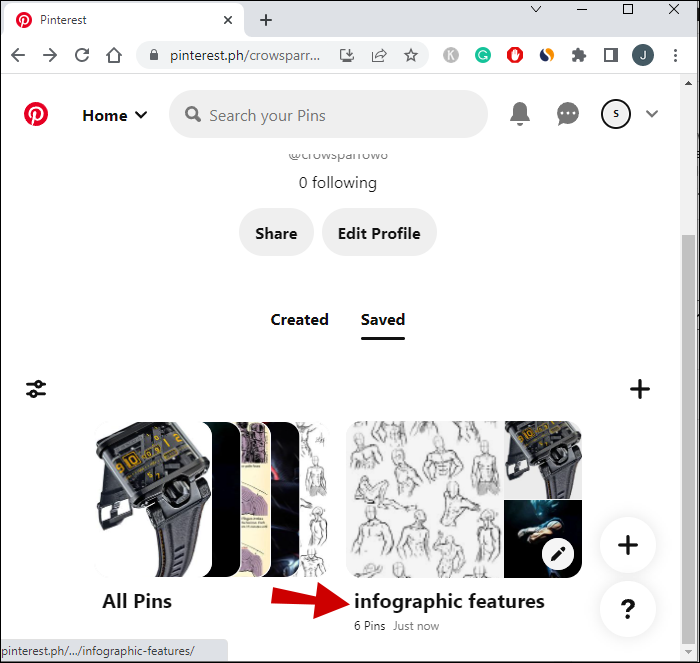Click the install app icon in address bar

coord(347,55)
